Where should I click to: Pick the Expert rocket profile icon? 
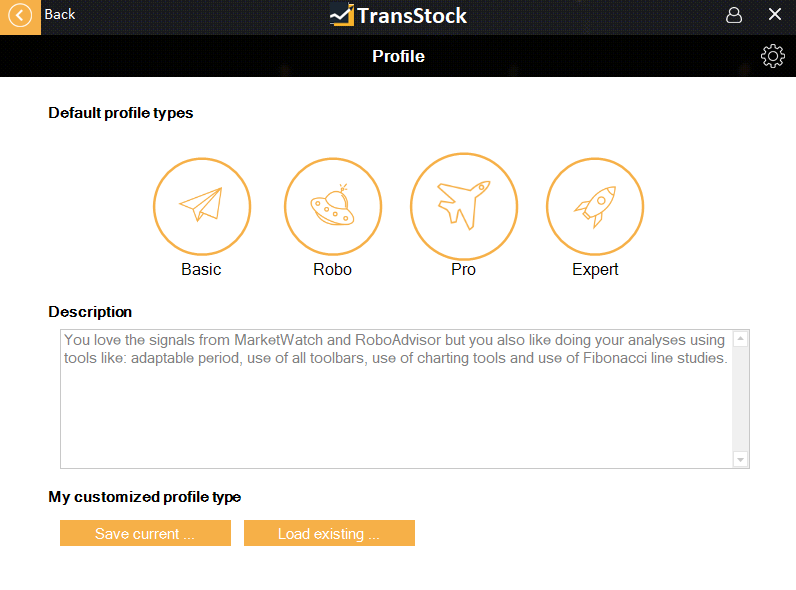pos(595,207)
